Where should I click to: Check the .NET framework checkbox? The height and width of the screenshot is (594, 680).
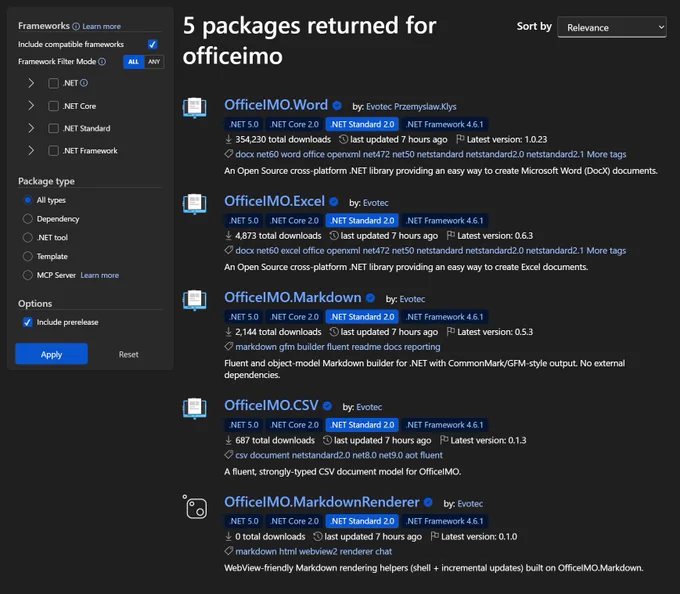pos(53,83)
